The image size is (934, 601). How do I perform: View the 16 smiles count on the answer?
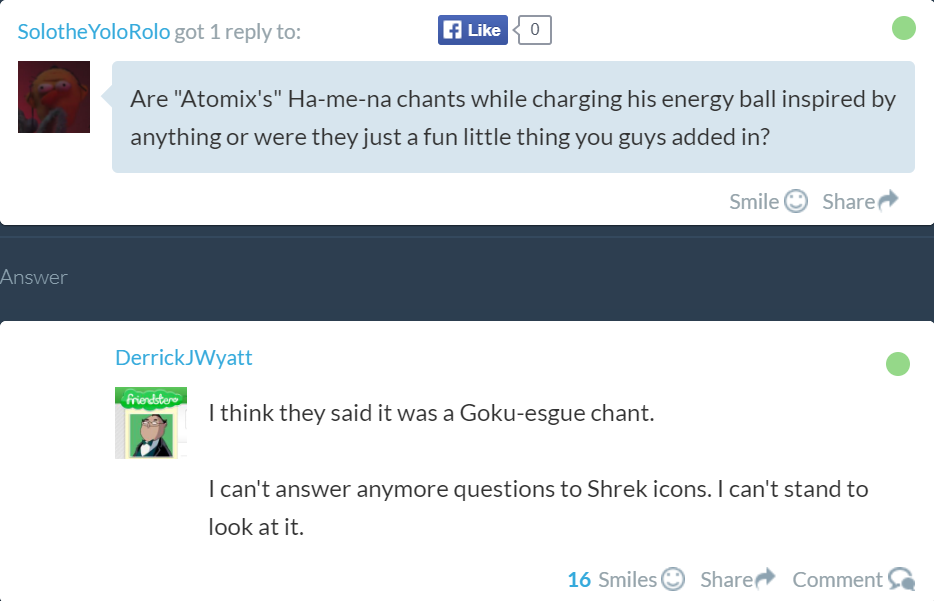pyautogui.click(x=579, y=579)
